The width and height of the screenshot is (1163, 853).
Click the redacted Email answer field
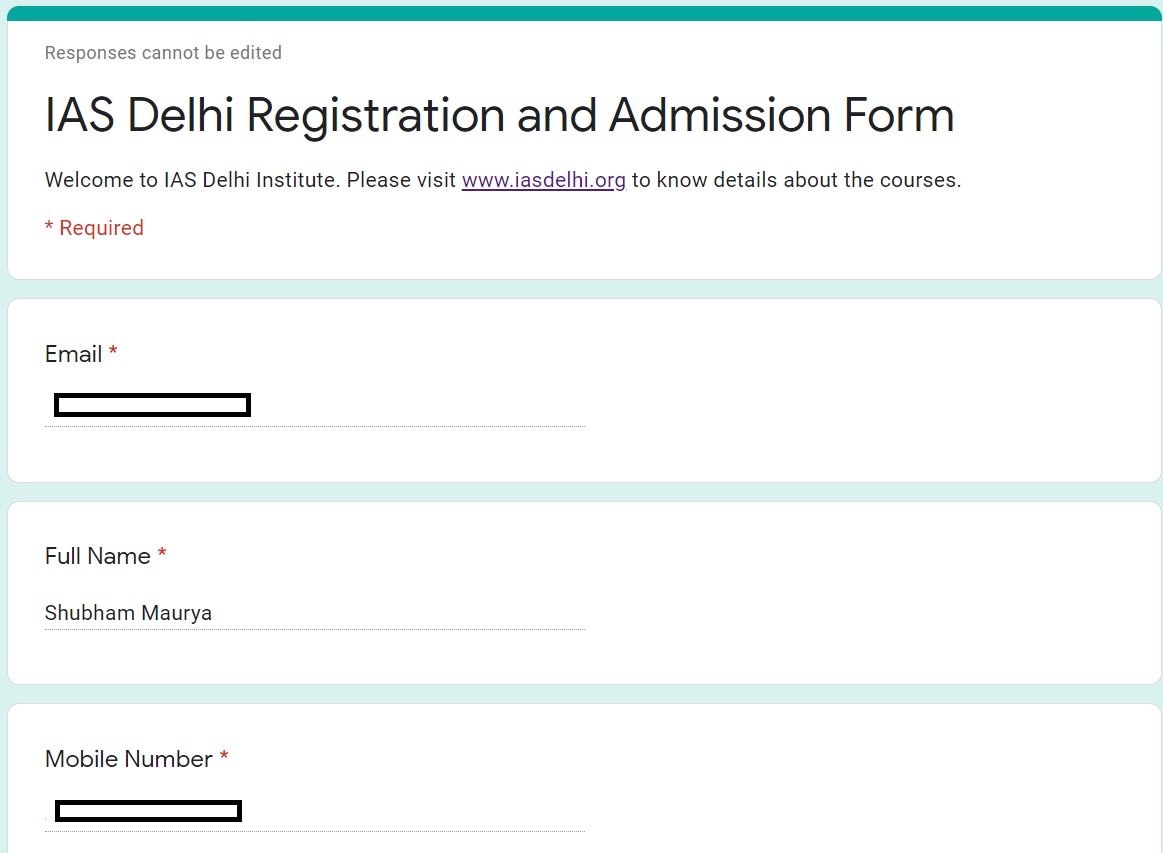point(152,405)
